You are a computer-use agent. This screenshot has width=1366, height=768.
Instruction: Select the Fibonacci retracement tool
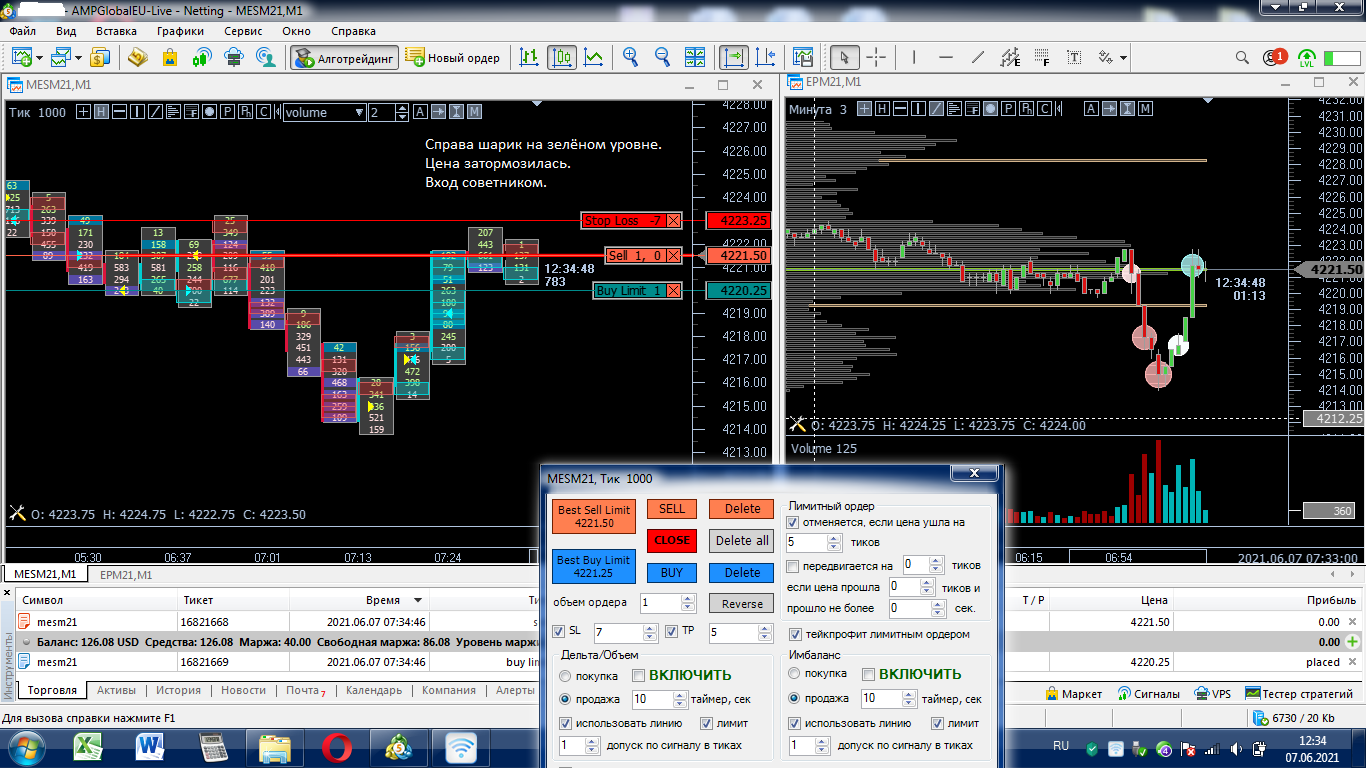(1042, 58)
